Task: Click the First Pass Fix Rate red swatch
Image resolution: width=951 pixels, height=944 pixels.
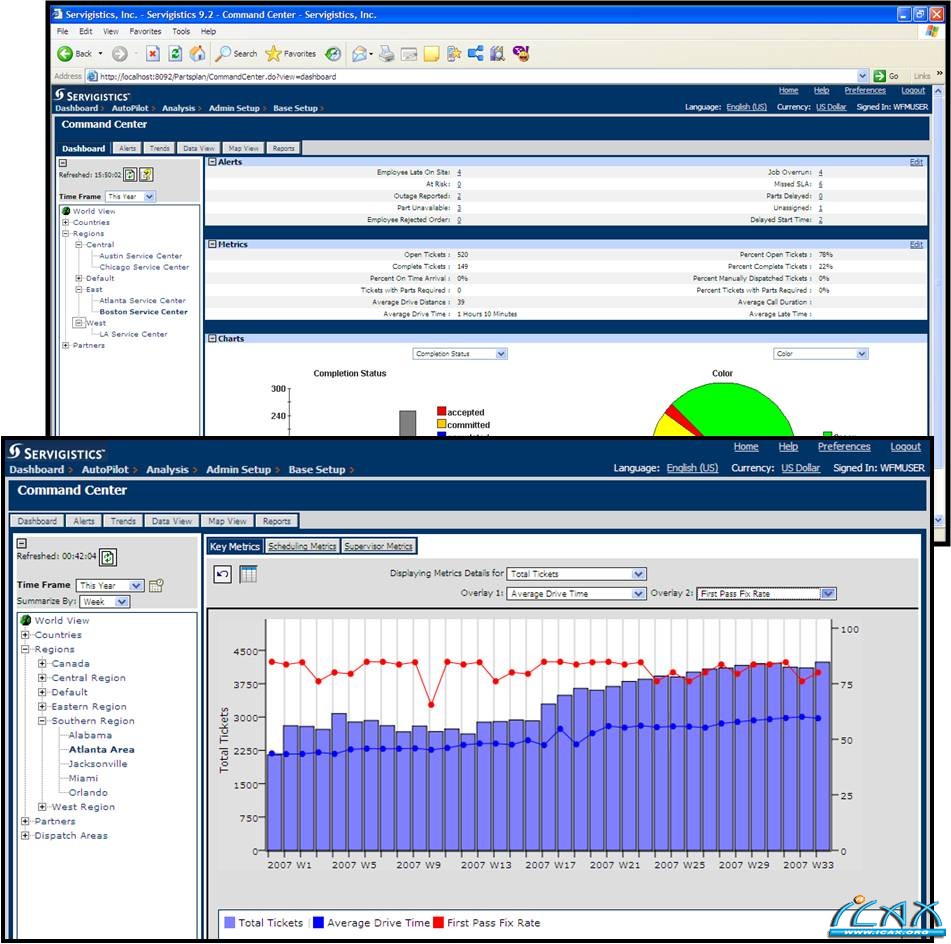Action: click(438, 922)
